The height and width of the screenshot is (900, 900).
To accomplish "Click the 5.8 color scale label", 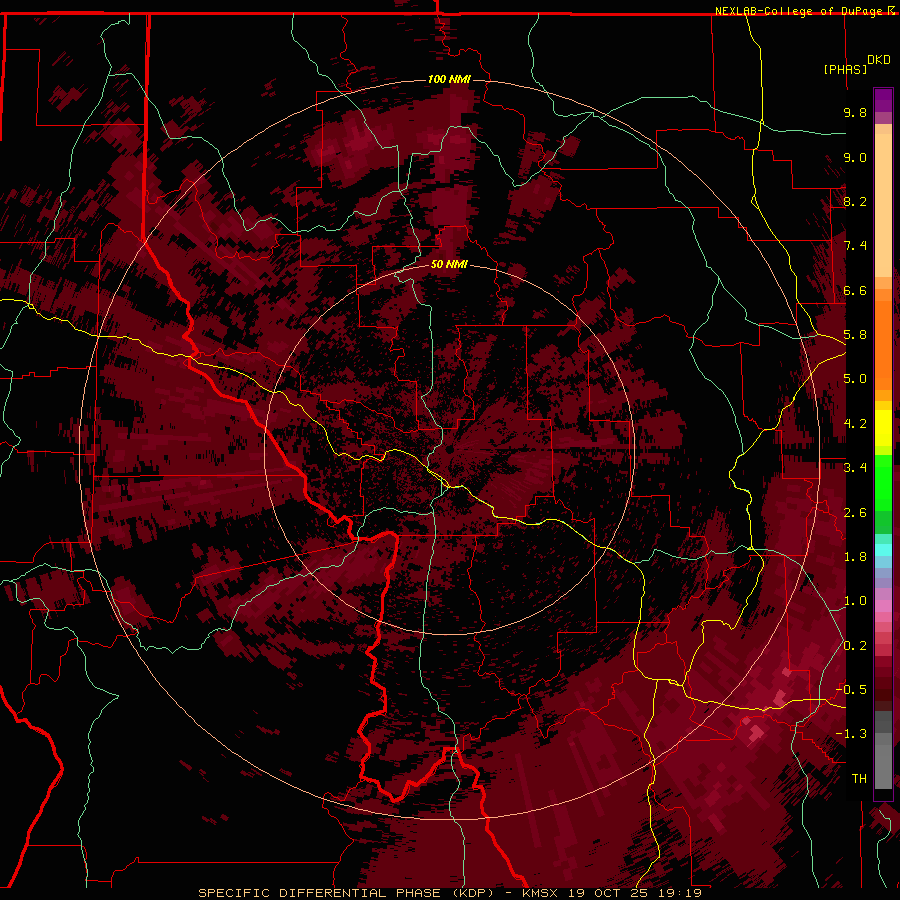I will coord(855,335).
